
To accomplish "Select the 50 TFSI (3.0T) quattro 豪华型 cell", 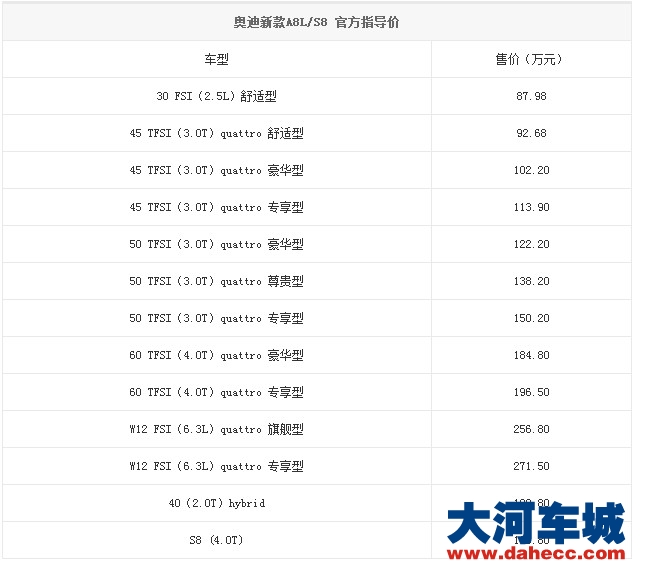I will [216, 244].
